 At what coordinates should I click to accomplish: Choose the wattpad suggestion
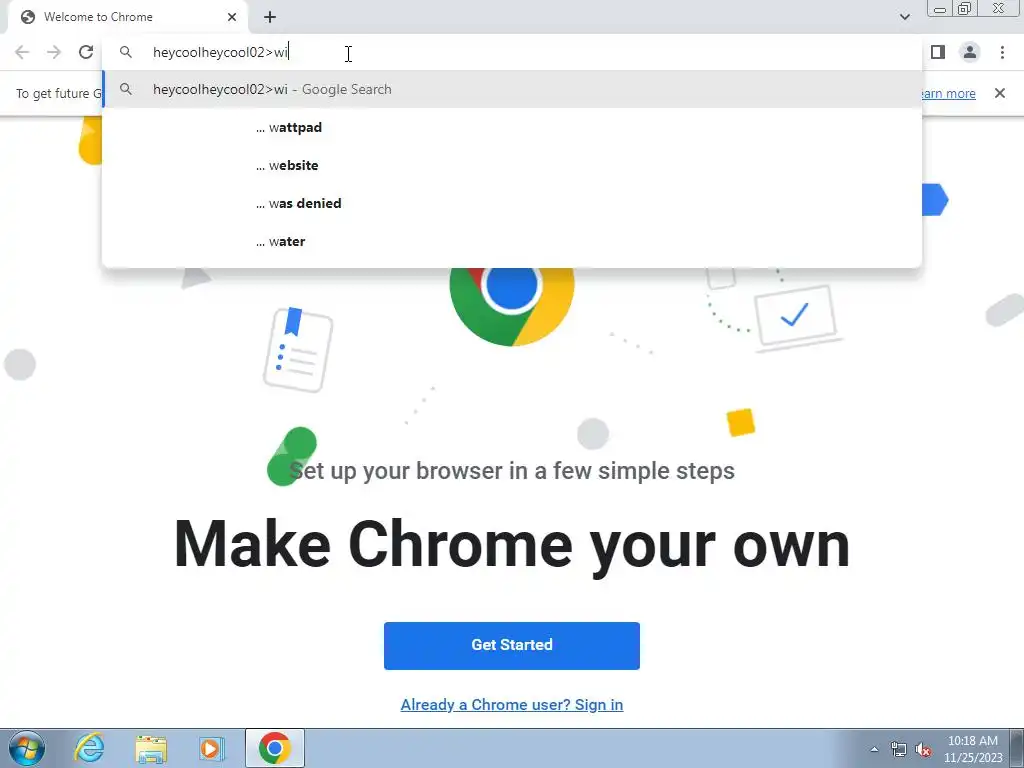pos(512,127)
